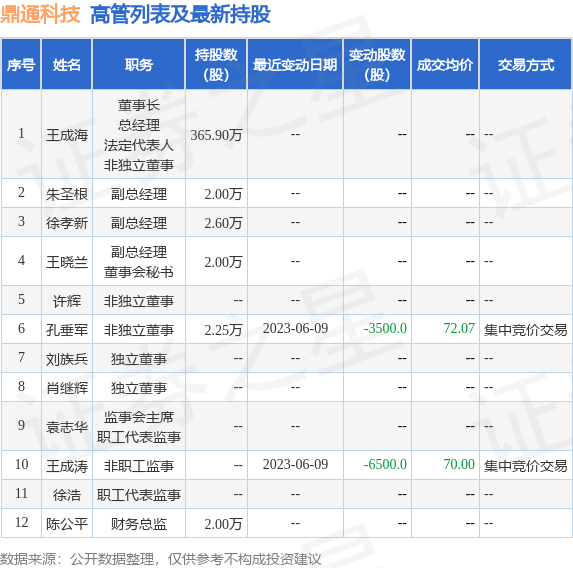Image resolution: width=573 pixels, height=568 pixels.
Task: Click 独立董事 in 刘族兵 row
Action: 139,359
